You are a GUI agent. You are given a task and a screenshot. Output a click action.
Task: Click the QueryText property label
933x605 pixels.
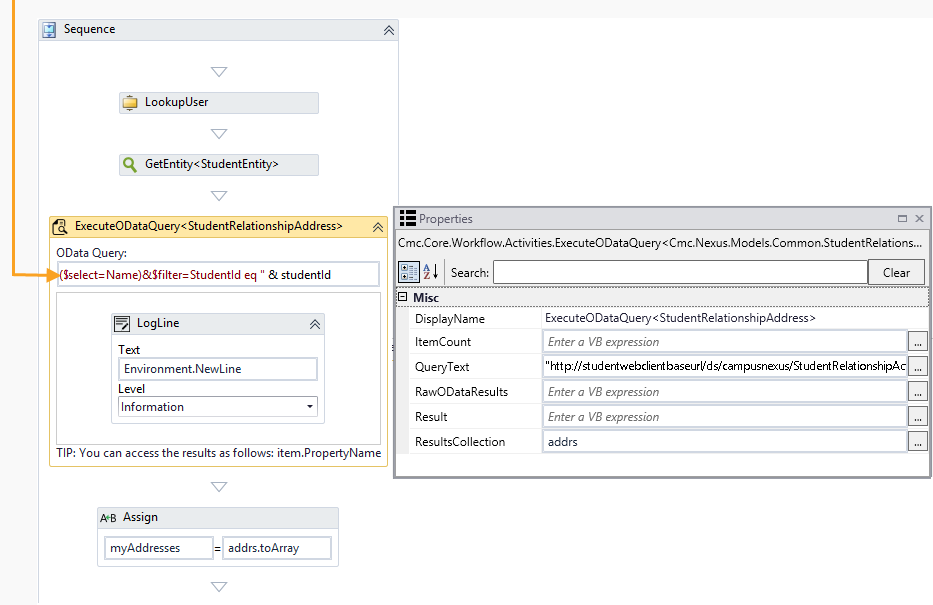442,367
